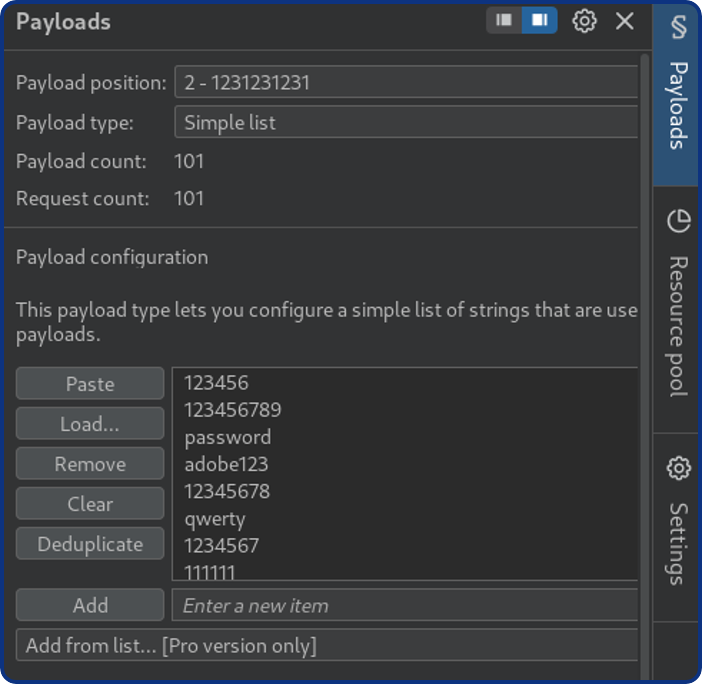The height and width of the screenshot is (684, 702).
Task: Click the Payload configuration heading
Action: pos(112,257)
